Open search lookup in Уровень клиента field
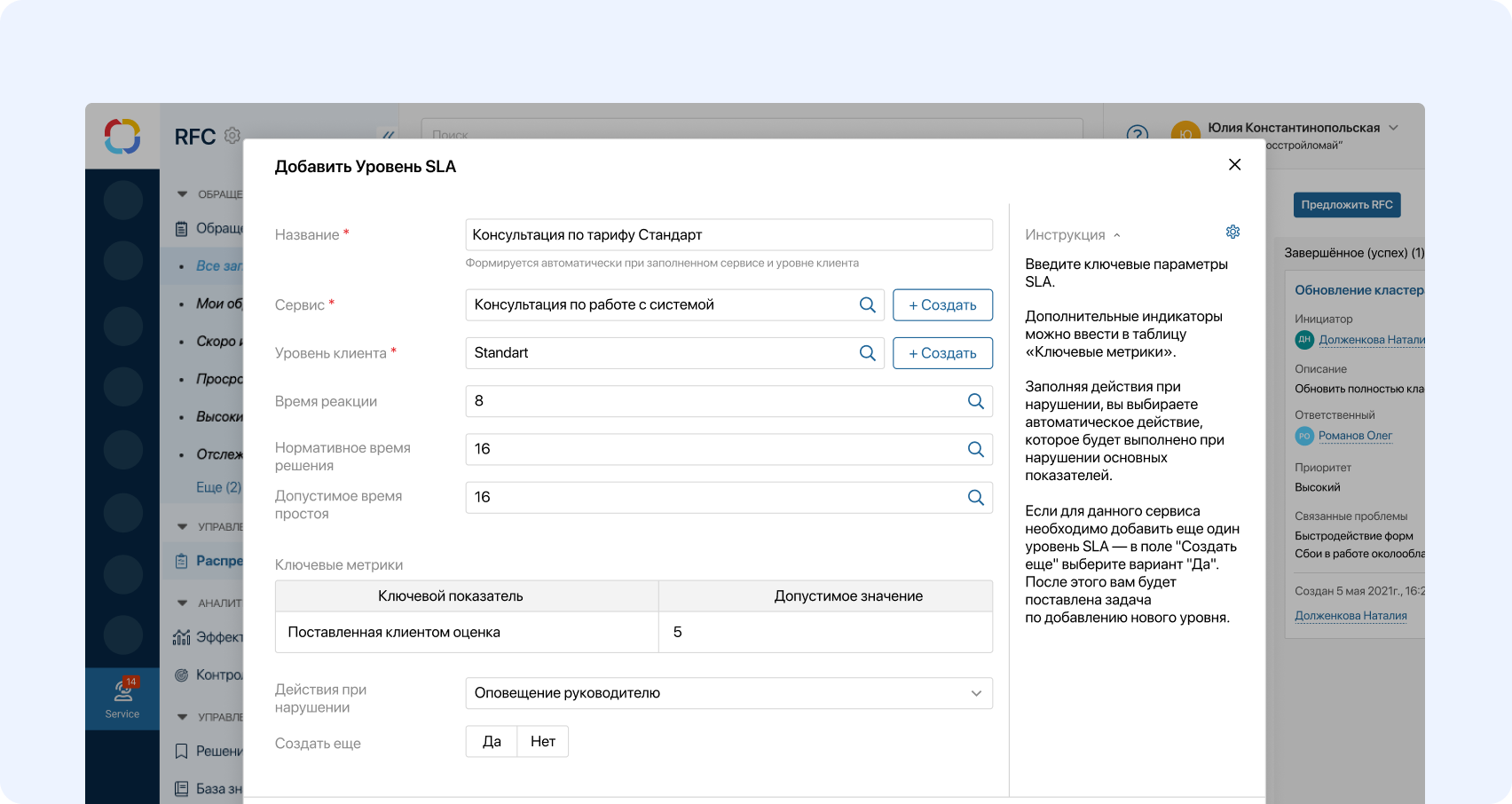 (867, 352)
